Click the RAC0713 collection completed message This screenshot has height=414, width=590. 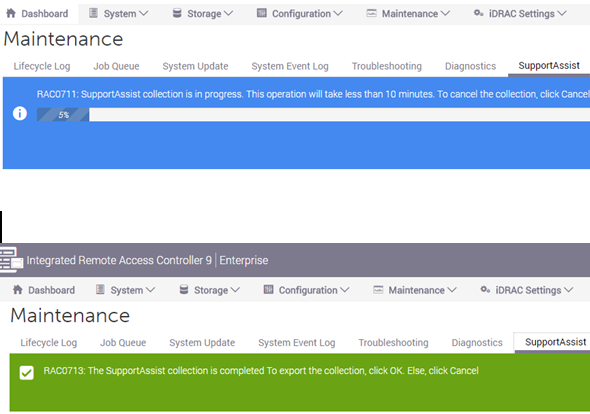pos(261,371)
